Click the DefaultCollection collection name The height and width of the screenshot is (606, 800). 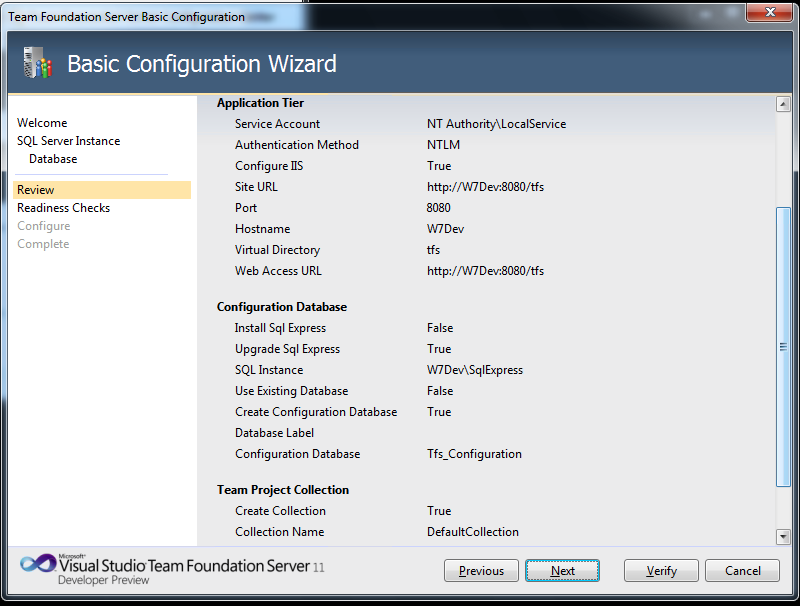click(473, 532)
